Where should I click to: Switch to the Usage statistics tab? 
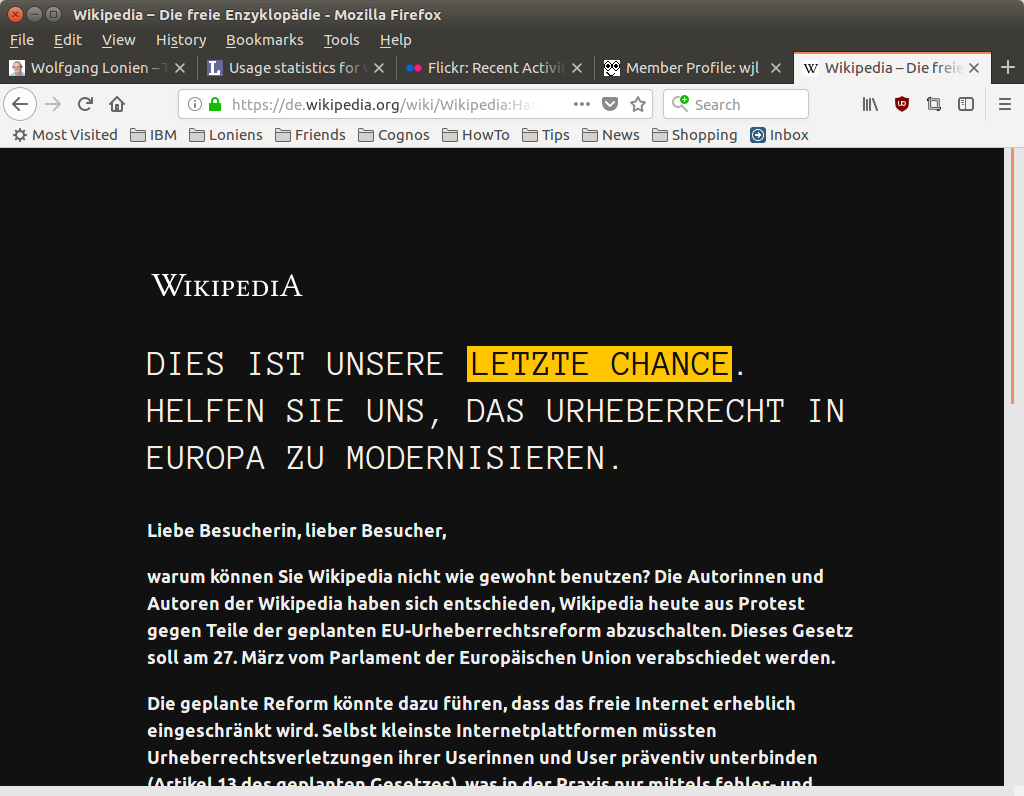(297, 68)
